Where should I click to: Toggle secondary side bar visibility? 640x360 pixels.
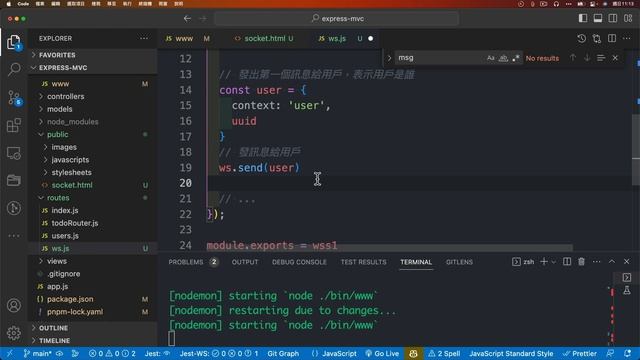coord(613,18)
